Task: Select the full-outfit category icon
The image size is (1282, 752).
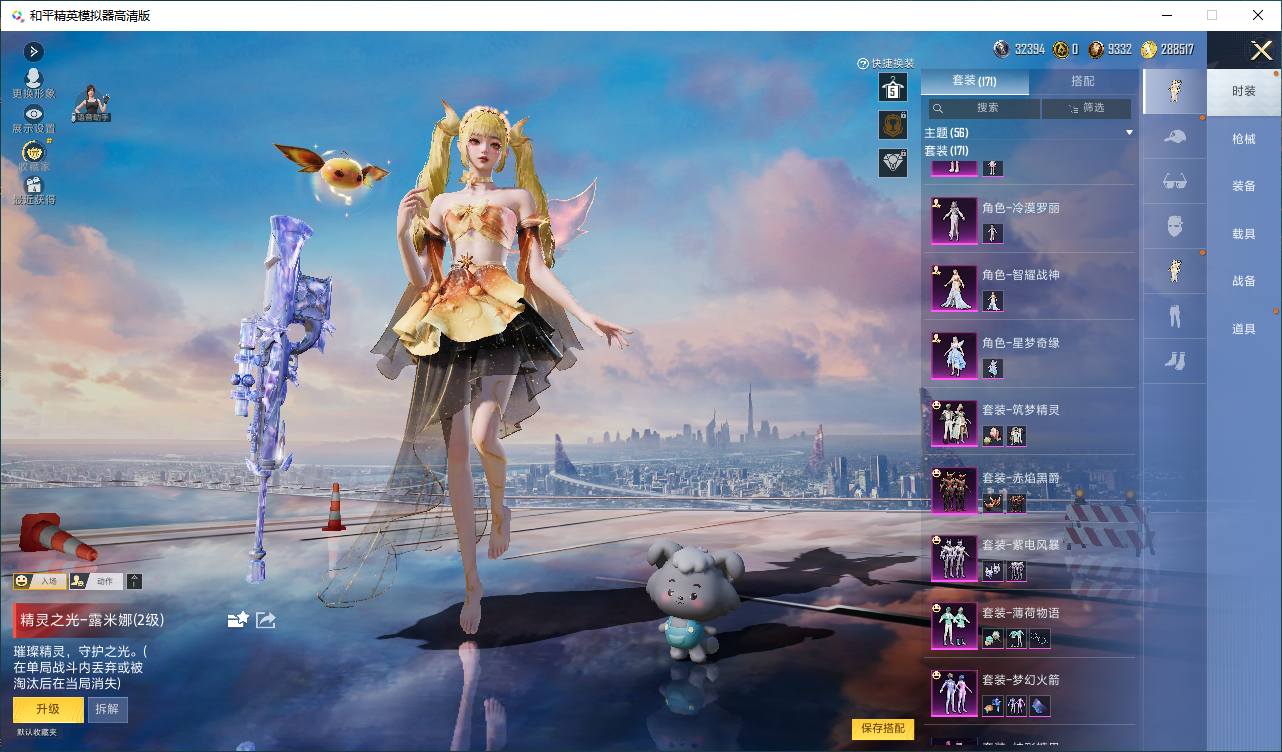Action: click(1174, 91)
